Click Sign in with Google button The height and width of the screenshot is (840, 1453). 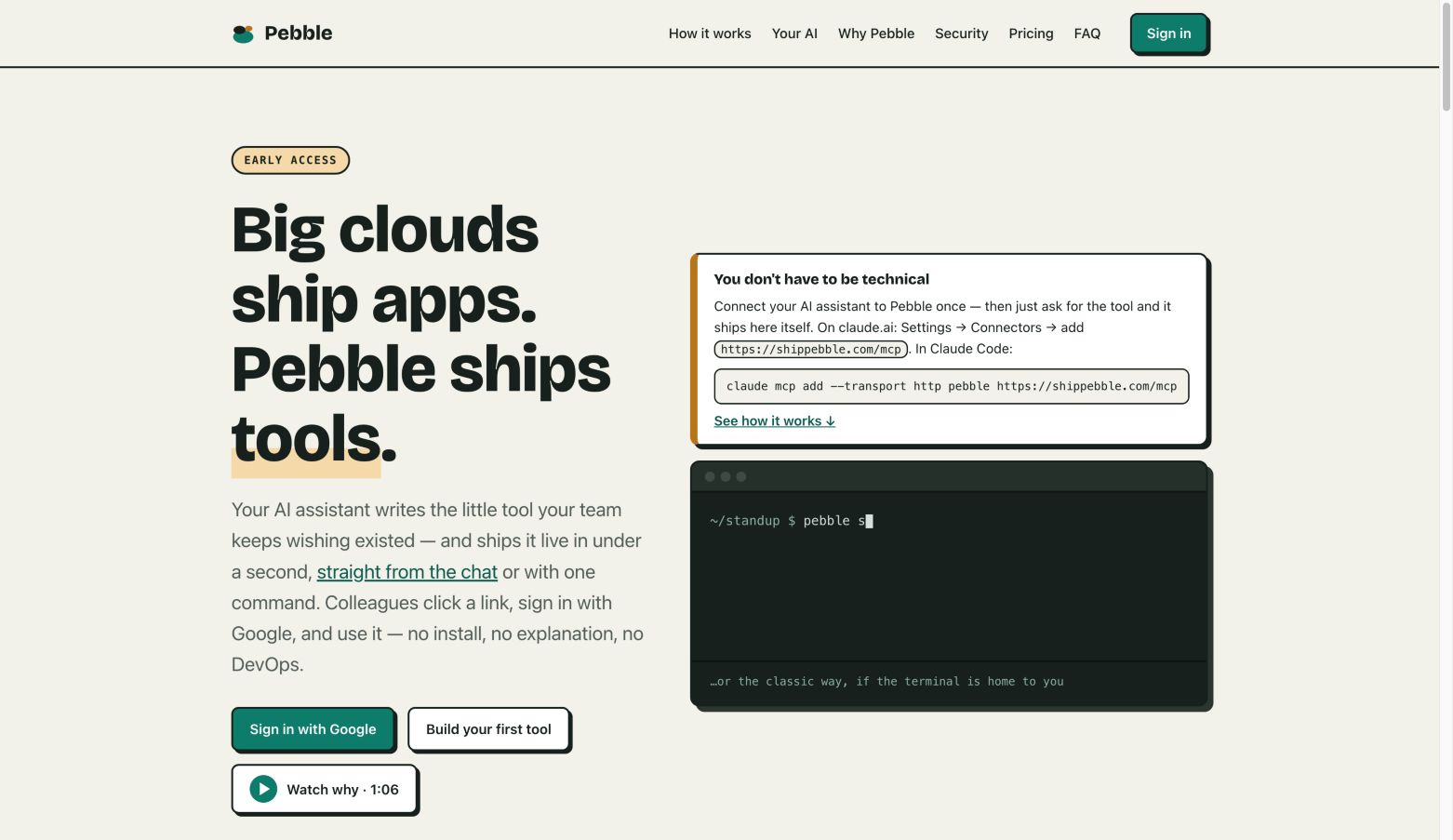313,729
